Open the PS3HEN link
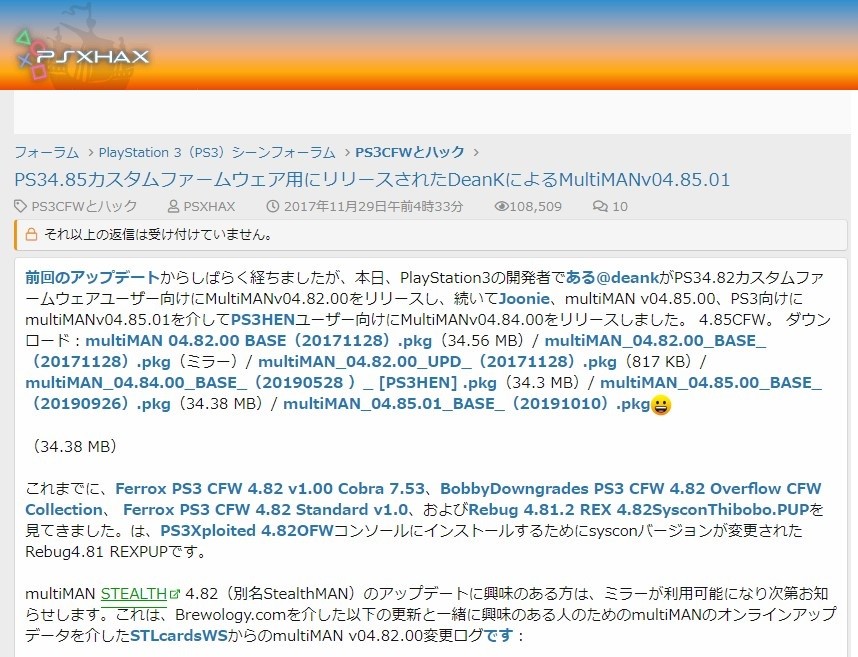 [263, 319]
